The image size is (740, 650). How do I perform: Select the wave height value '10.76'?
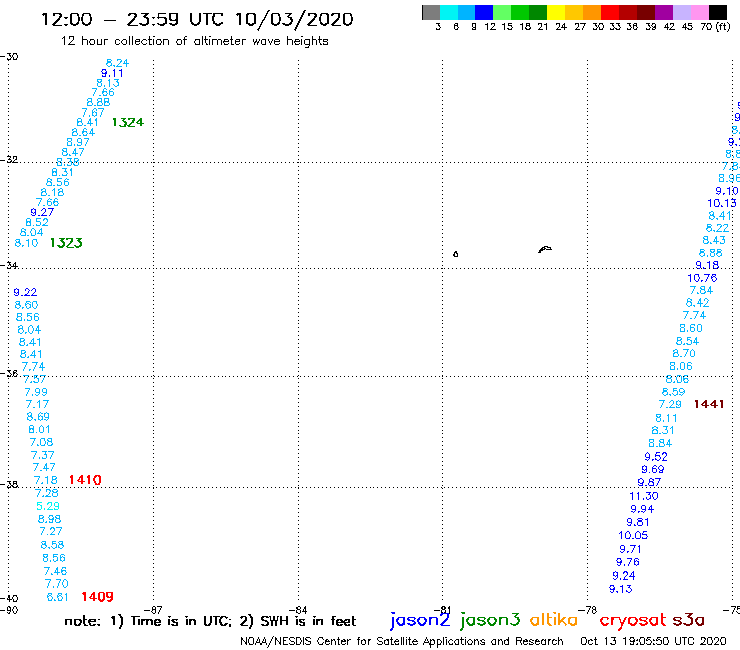[x=702, y=278]
